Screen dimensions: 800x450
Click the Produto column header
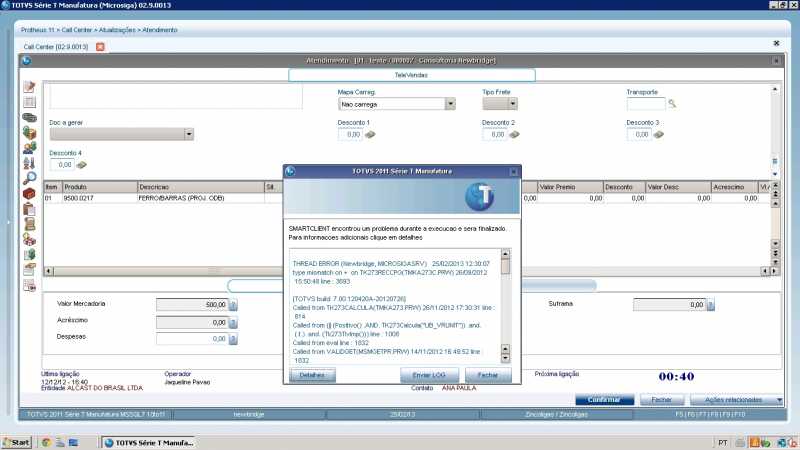99,187
